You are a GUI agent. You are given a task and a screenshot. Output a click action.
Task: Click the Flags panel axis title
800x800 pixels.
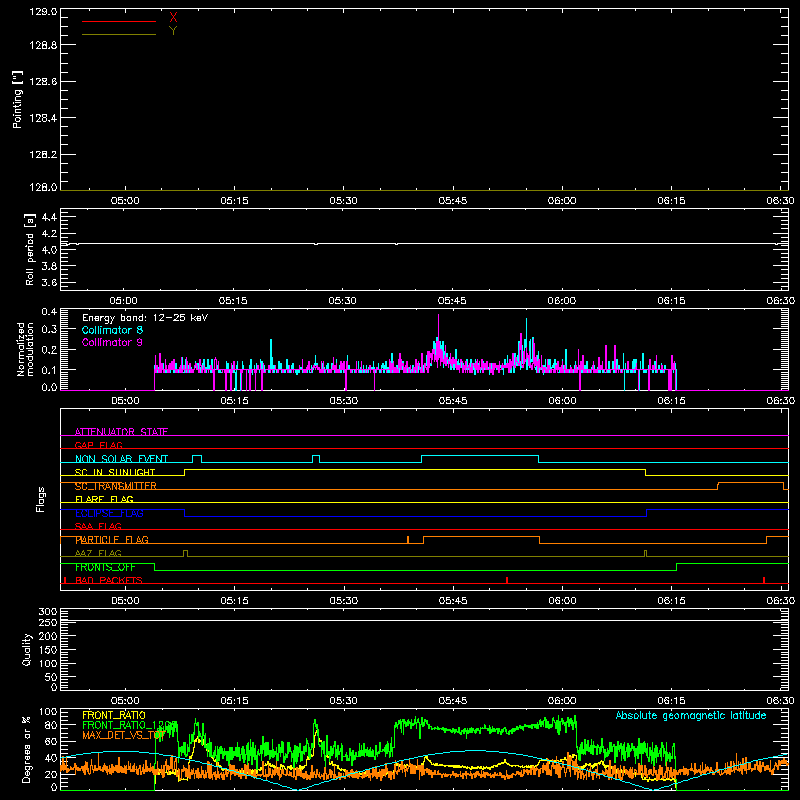[x=40, y=499]
